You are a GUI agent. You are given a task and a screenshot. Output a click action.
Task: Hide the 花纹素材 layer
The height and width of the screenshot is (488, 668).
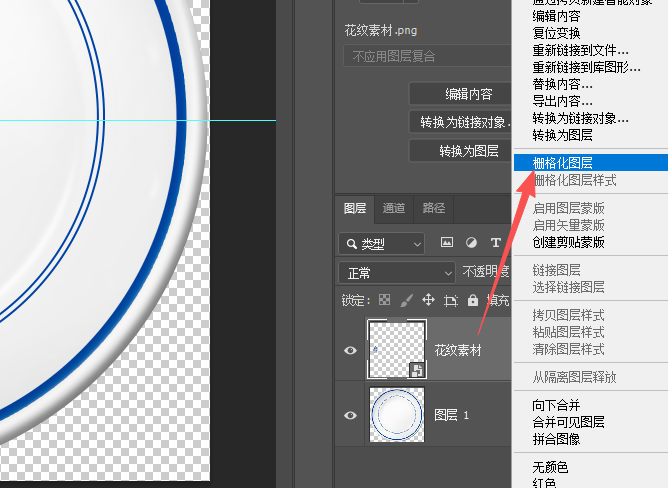pos(350,350)
